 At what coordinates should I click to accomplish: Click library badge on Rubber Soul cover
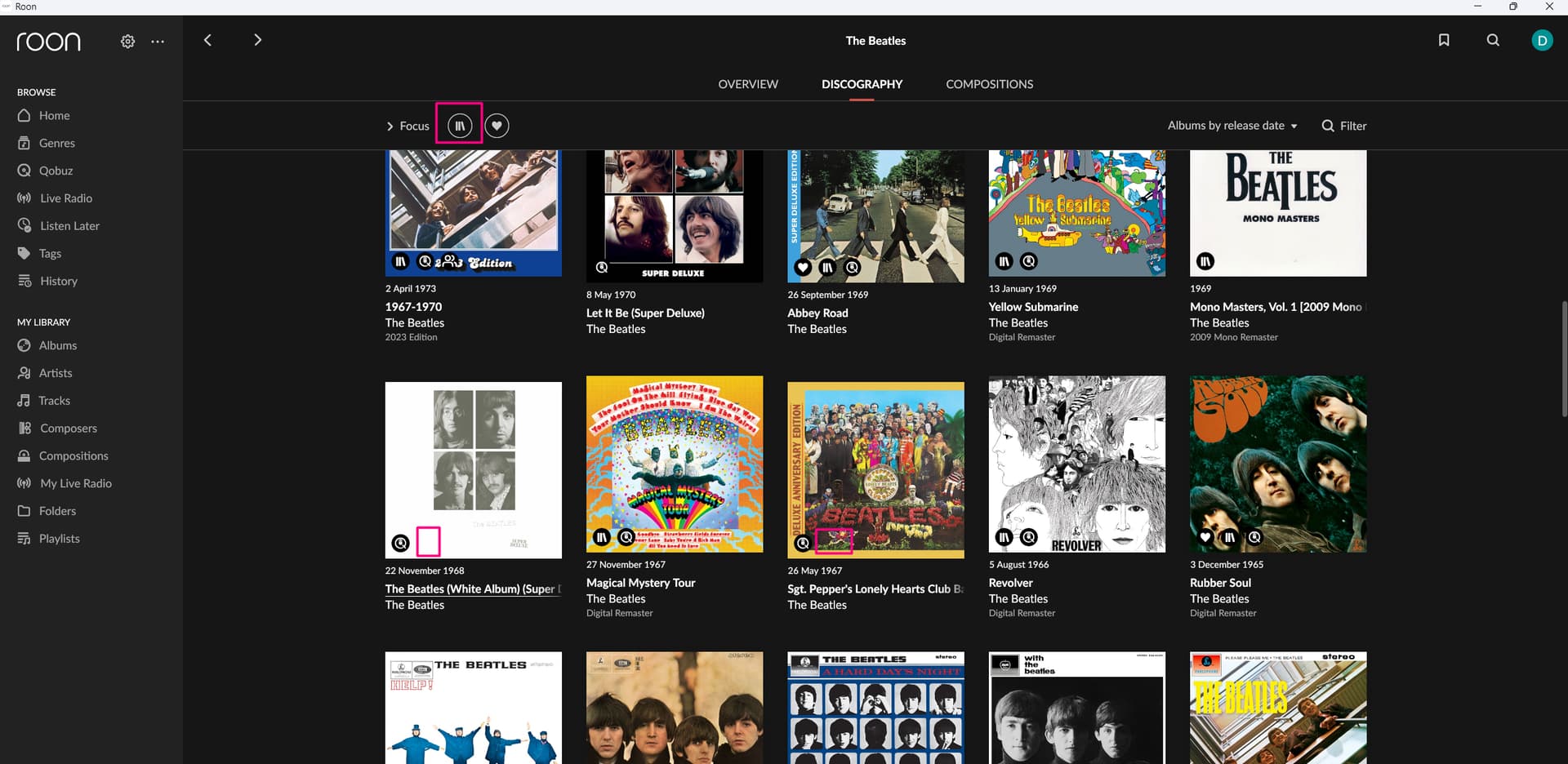[1230, 537]
